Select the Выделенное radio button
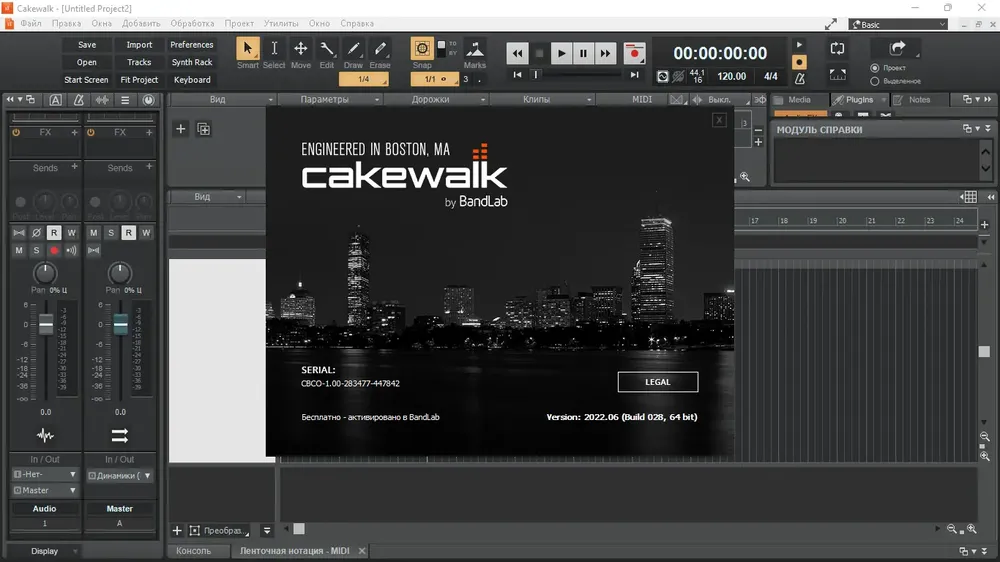The width and height of the screenshot is (1000, 562). click(x=874, y=81)
